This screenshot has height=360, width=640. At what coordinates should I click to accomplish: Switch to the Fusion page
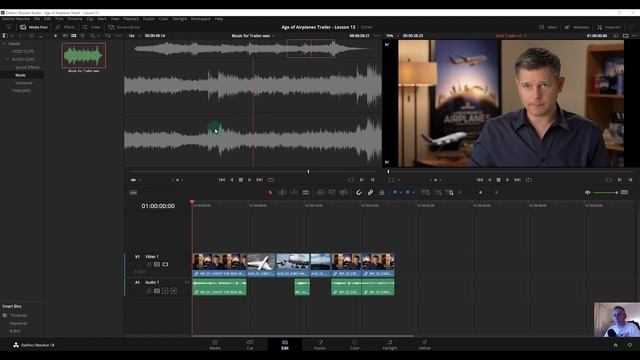[320, 344]
